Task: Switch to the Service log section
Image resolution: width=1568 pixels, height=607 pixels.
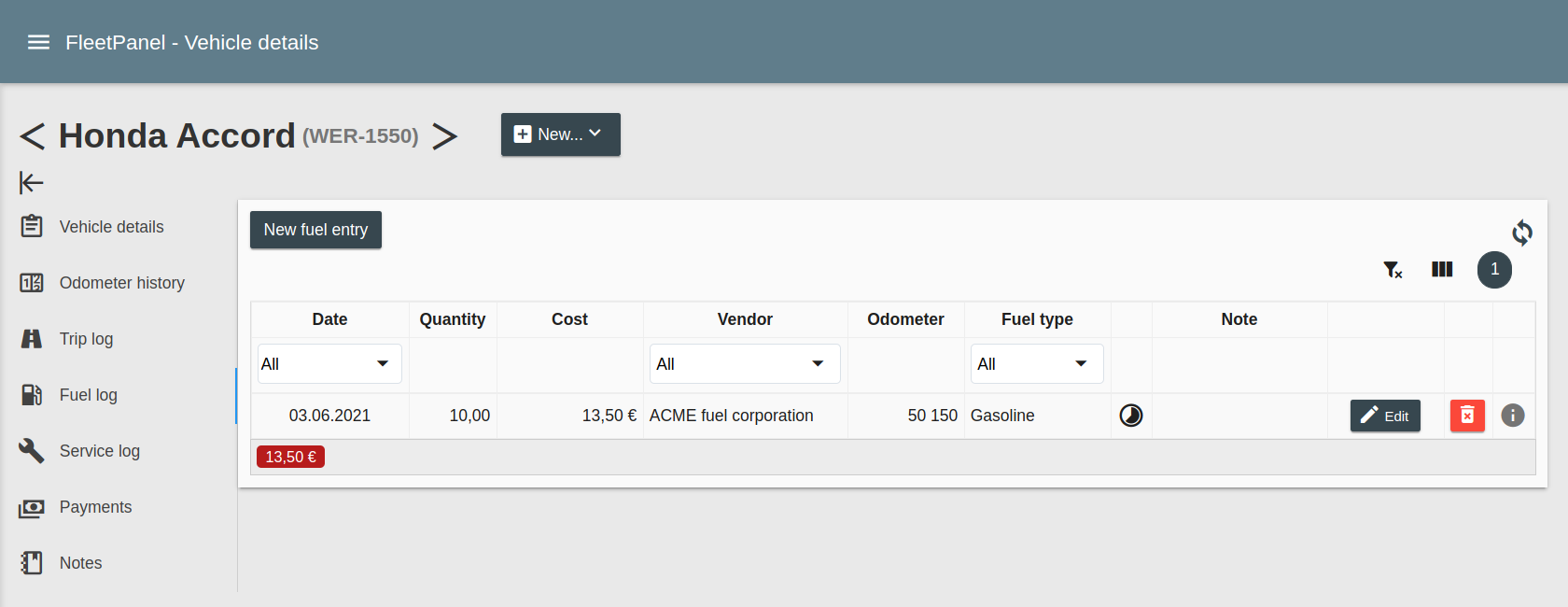Action: pos(99,451)
